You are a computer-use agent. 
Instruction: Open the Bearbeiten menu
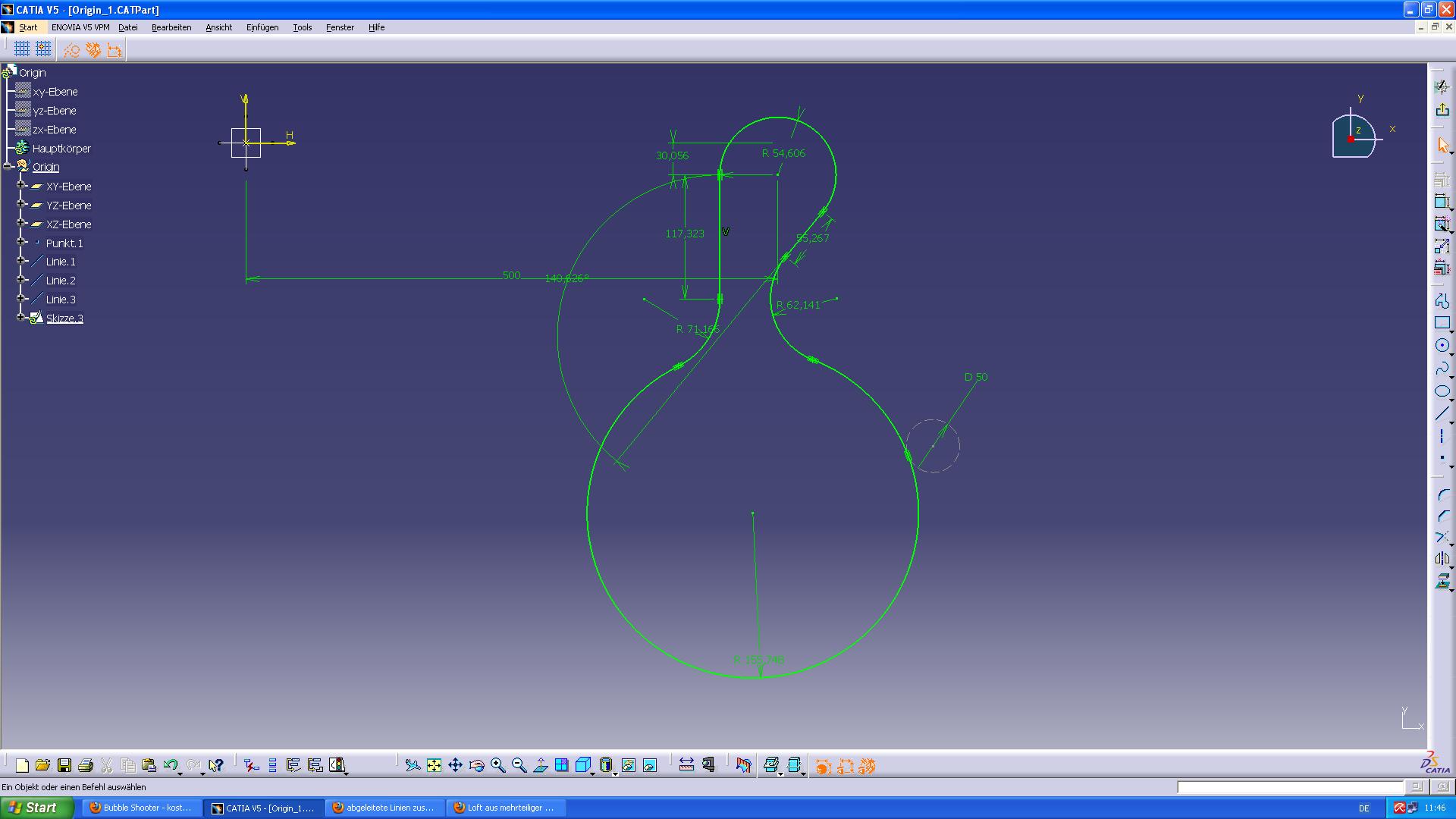coord(171,27)
